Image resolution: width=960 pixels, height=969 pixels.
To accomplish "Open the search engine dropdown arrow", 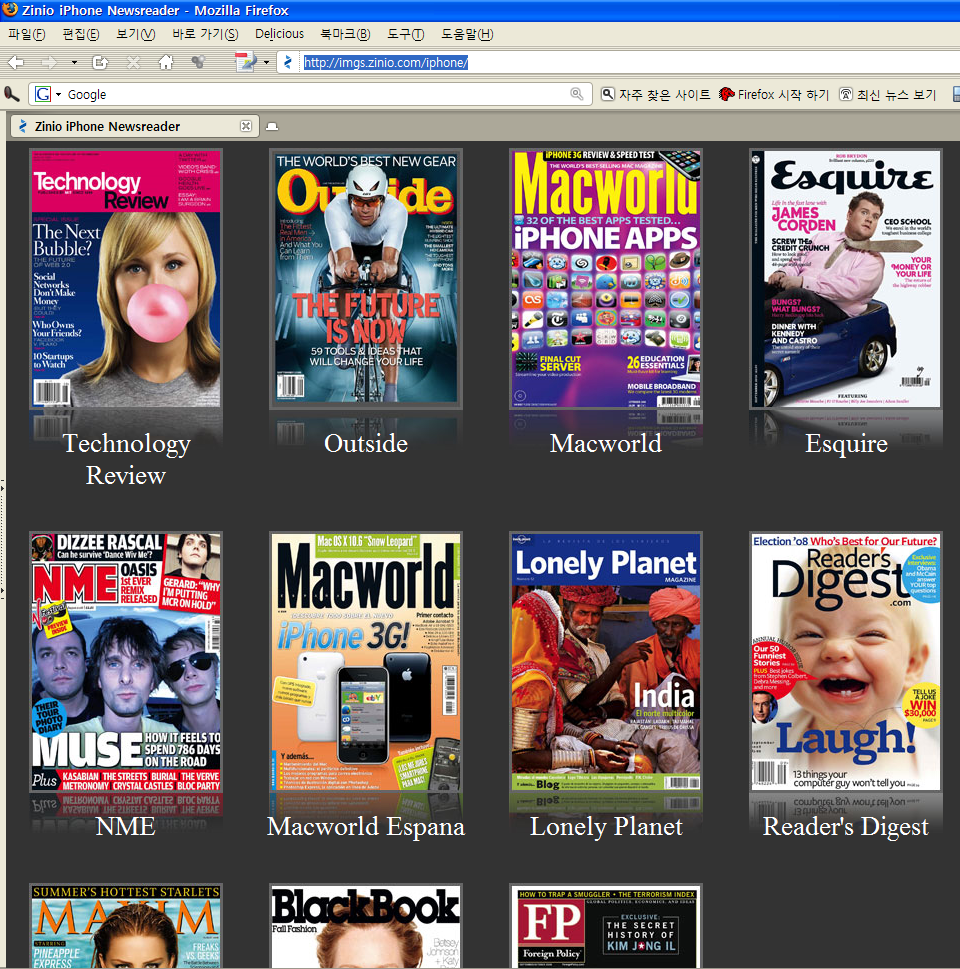I will [59, 95].
